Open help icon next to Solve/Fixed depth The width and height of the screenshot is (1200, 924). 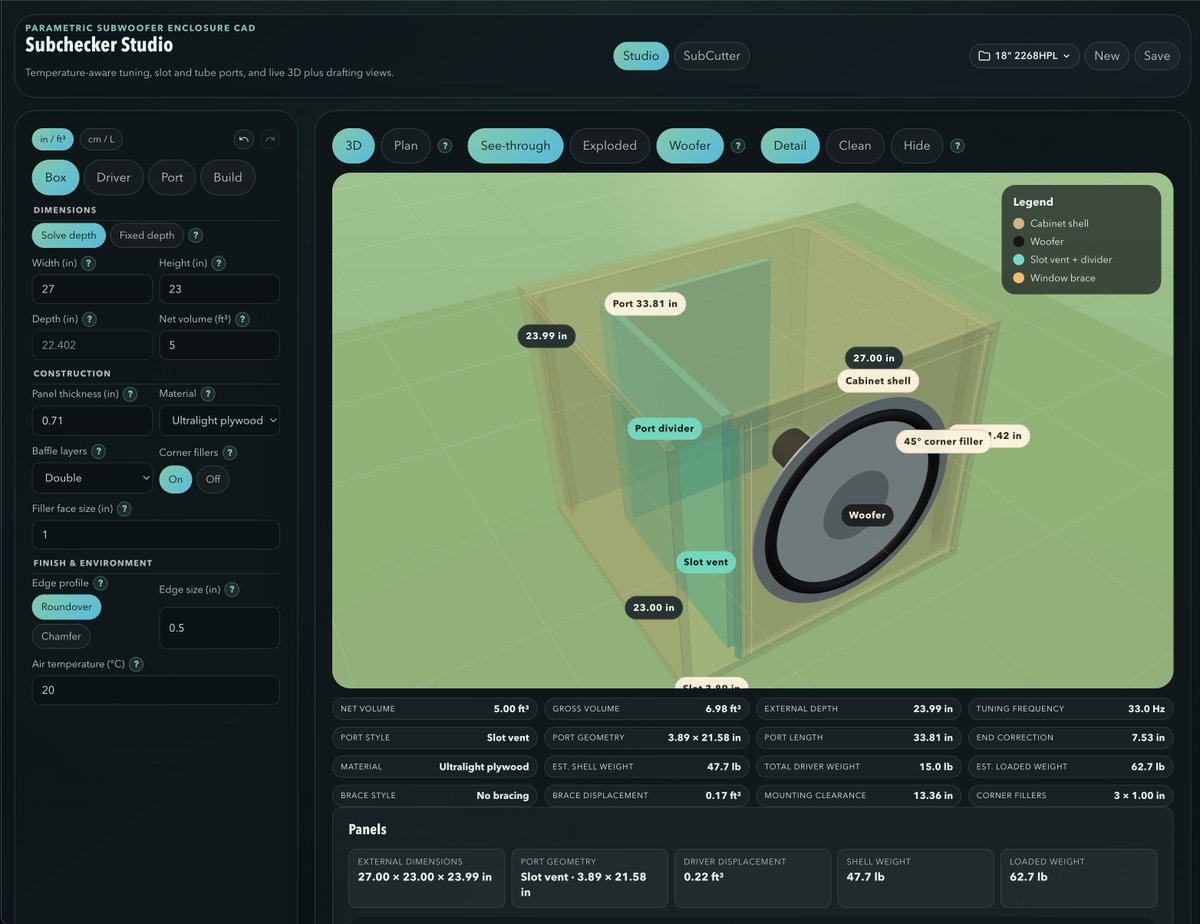click(x=196, y=235)
